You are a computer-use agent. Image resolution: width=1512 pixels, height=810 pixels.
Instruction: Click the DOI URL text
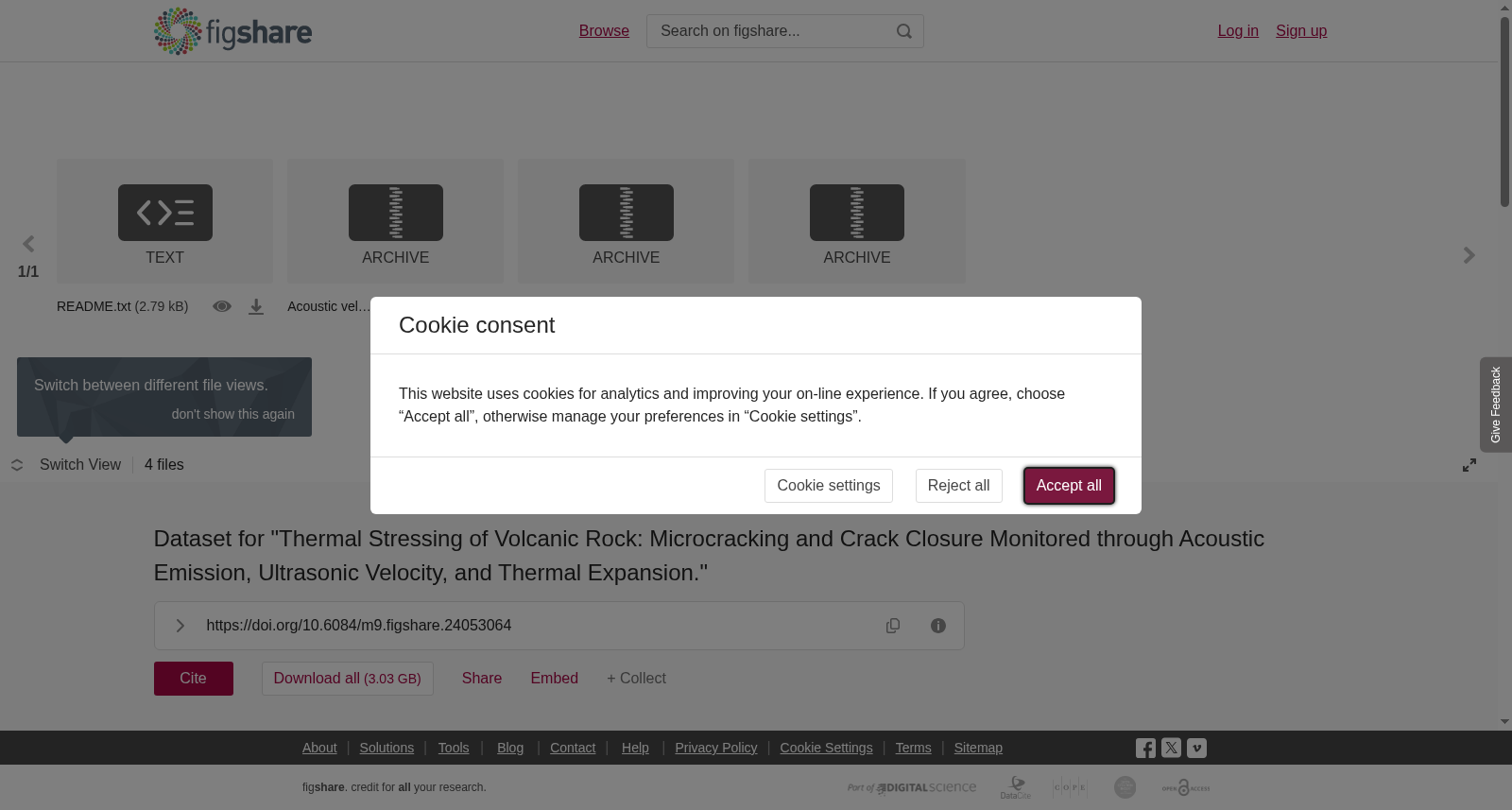[359, 626]
